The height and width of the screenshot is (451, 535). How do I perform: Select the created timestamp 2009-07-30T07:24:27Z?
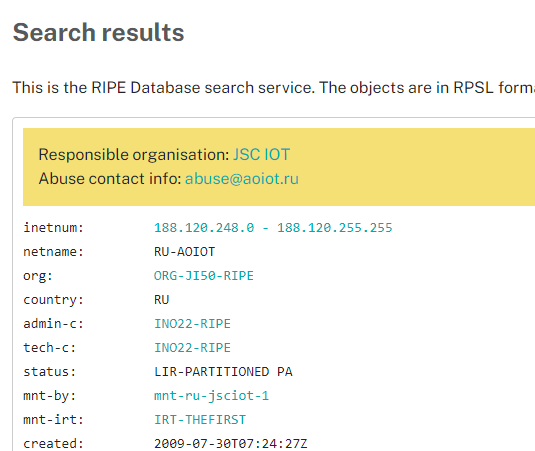click(231, 443)
